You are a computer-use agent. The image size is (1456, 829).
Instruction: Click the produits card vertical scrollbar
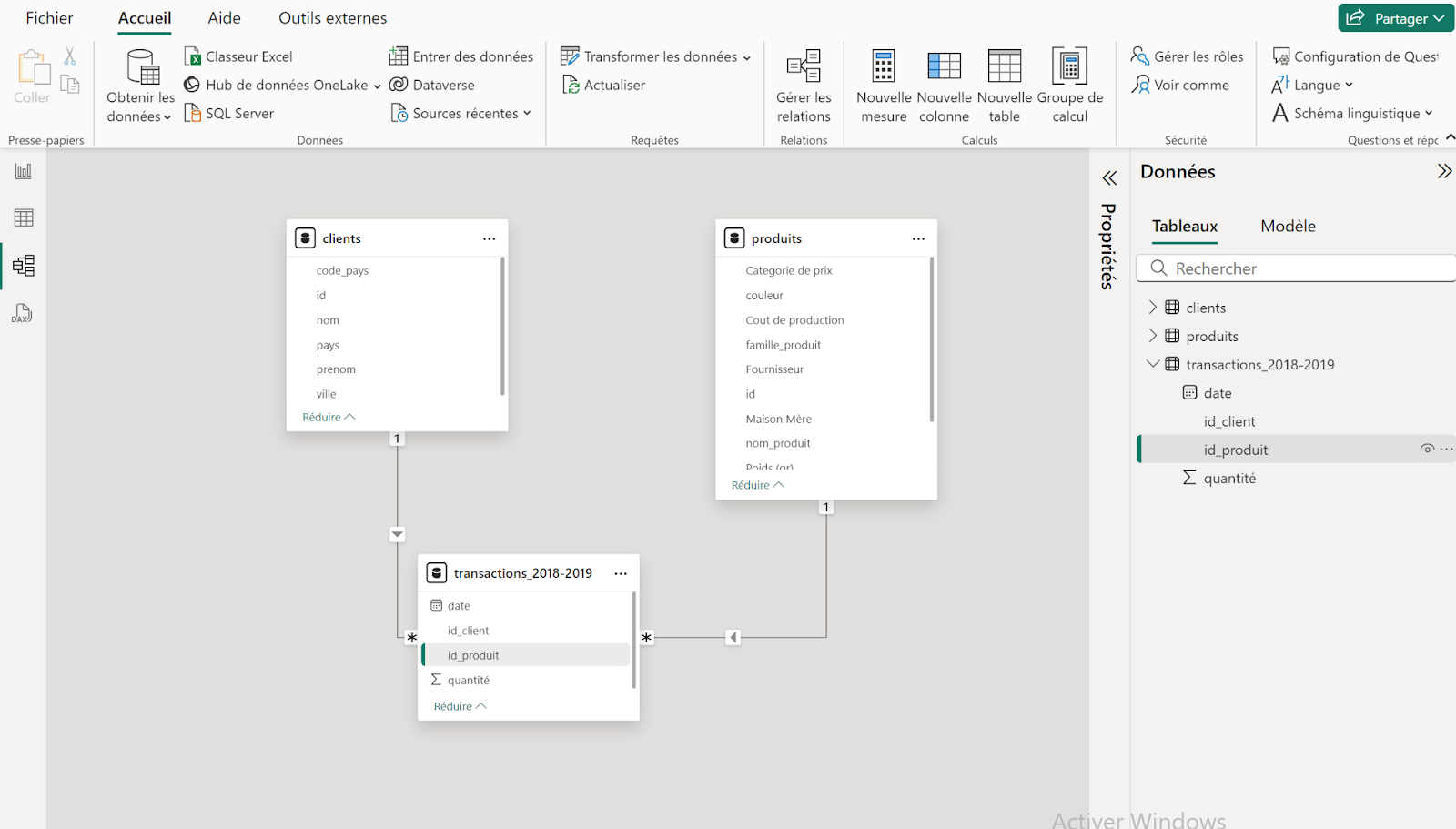[931, 339]
